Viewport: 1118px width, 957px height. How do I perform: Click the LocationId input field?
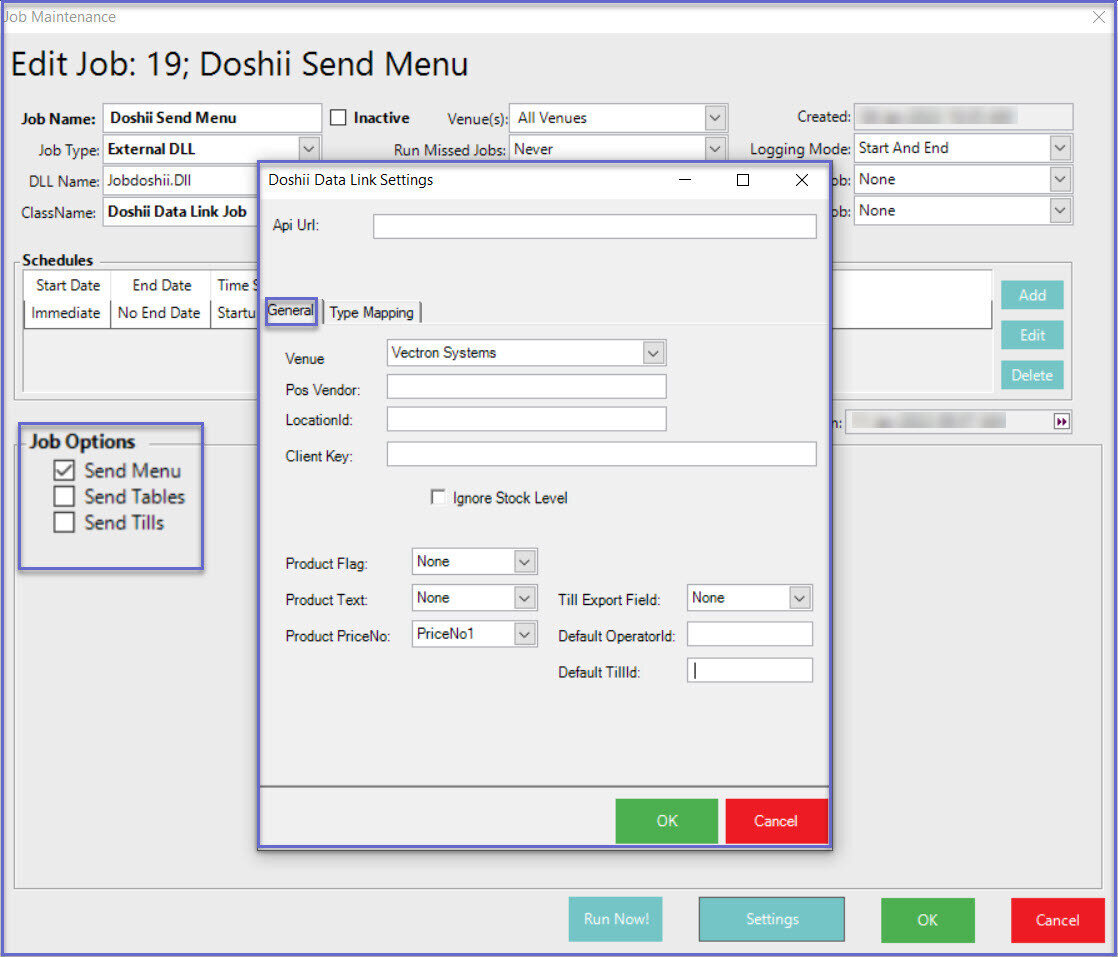pyautogui.click(x=526, y=419)
